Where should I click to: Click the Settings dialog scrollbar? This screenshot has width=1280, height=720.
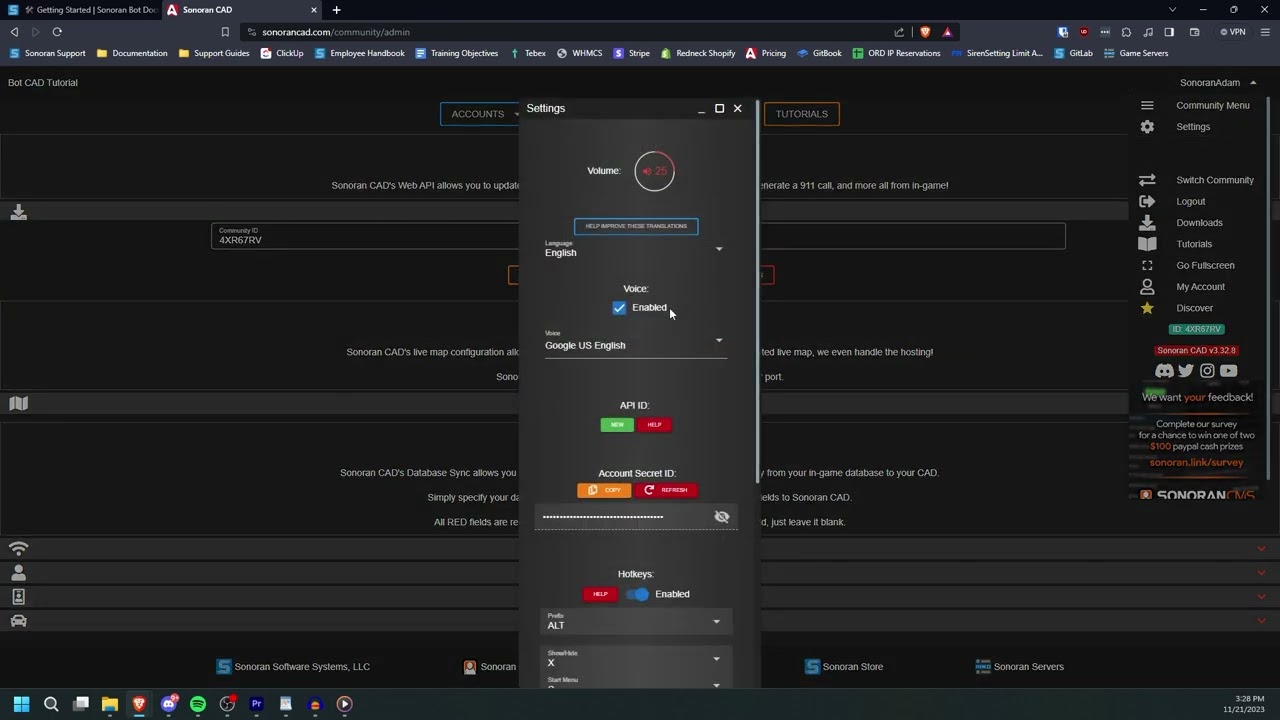coord(758,292)
